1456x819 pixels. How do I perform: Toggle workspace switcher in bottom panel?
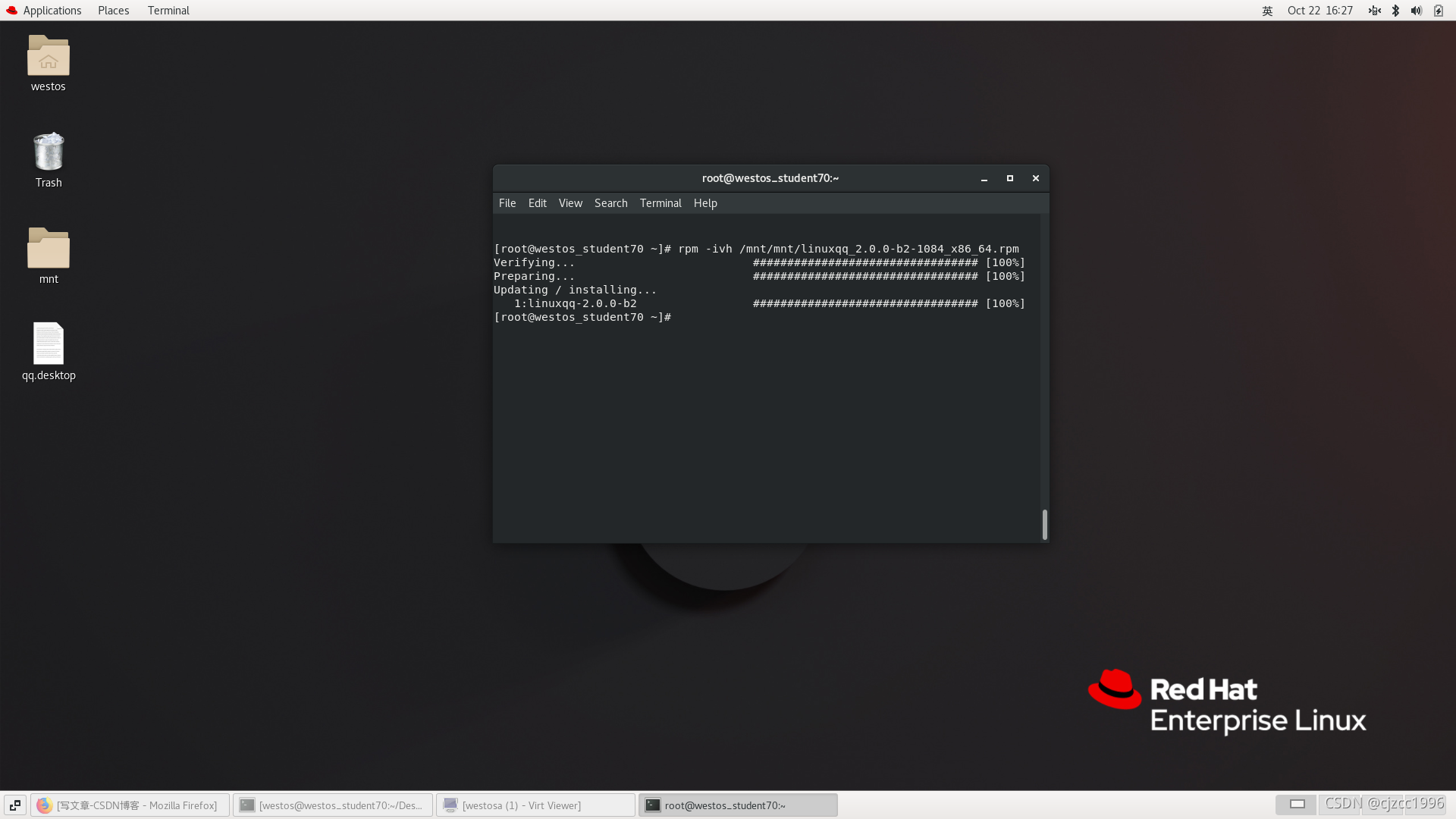click(x=1297, y=804)
